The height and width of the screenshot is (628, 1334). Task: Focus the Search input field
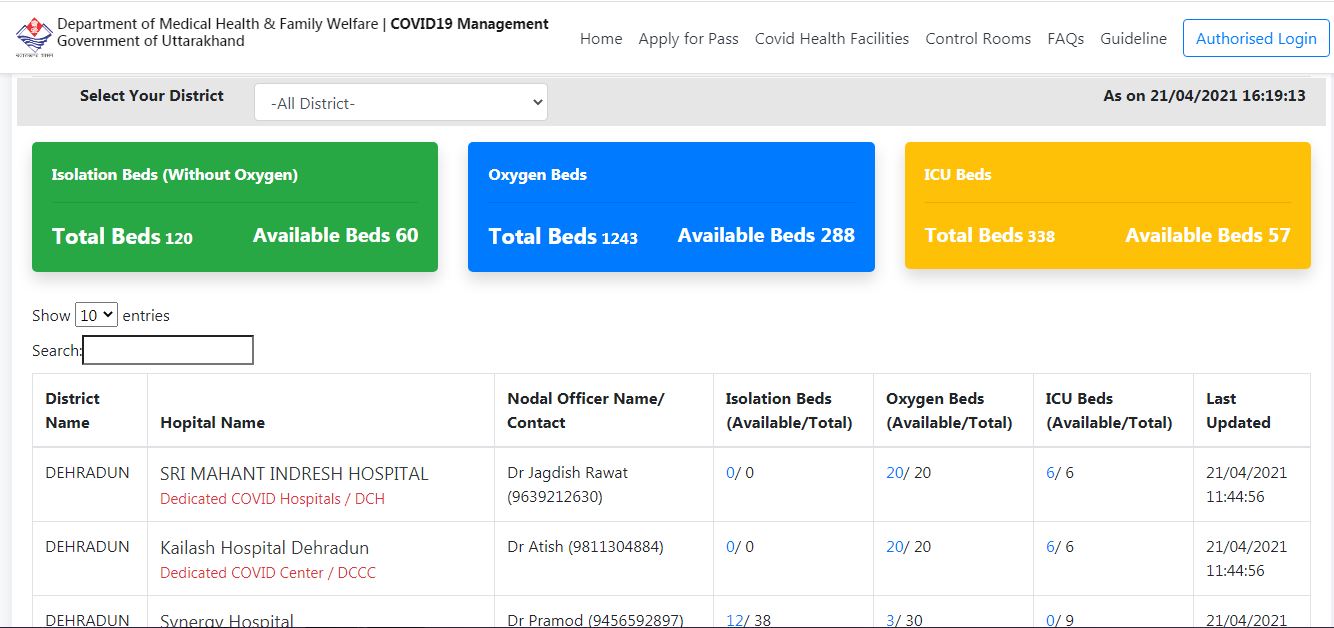(168, 350)
